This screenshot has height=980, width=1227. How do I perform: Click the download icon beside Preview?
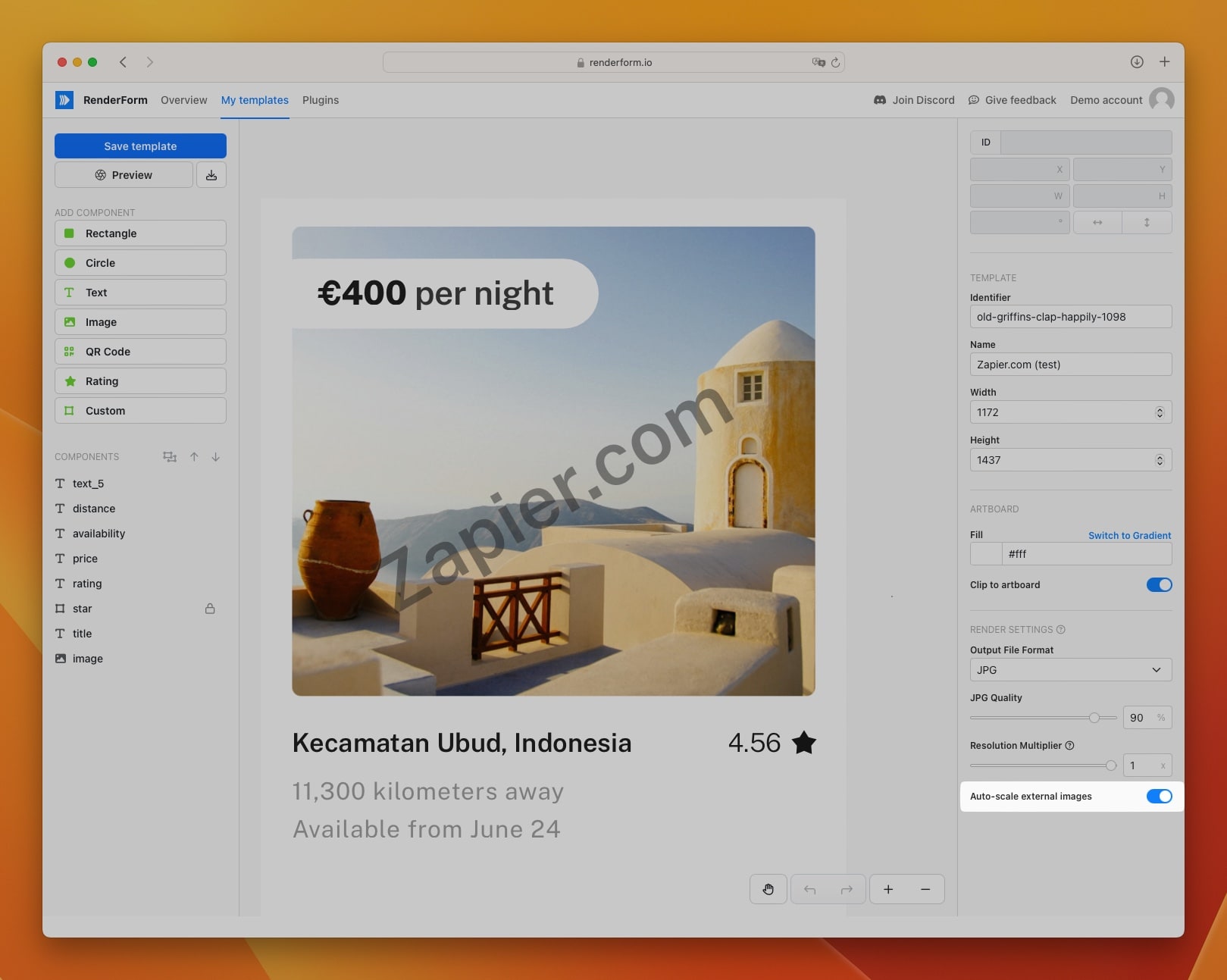[211, 175]
